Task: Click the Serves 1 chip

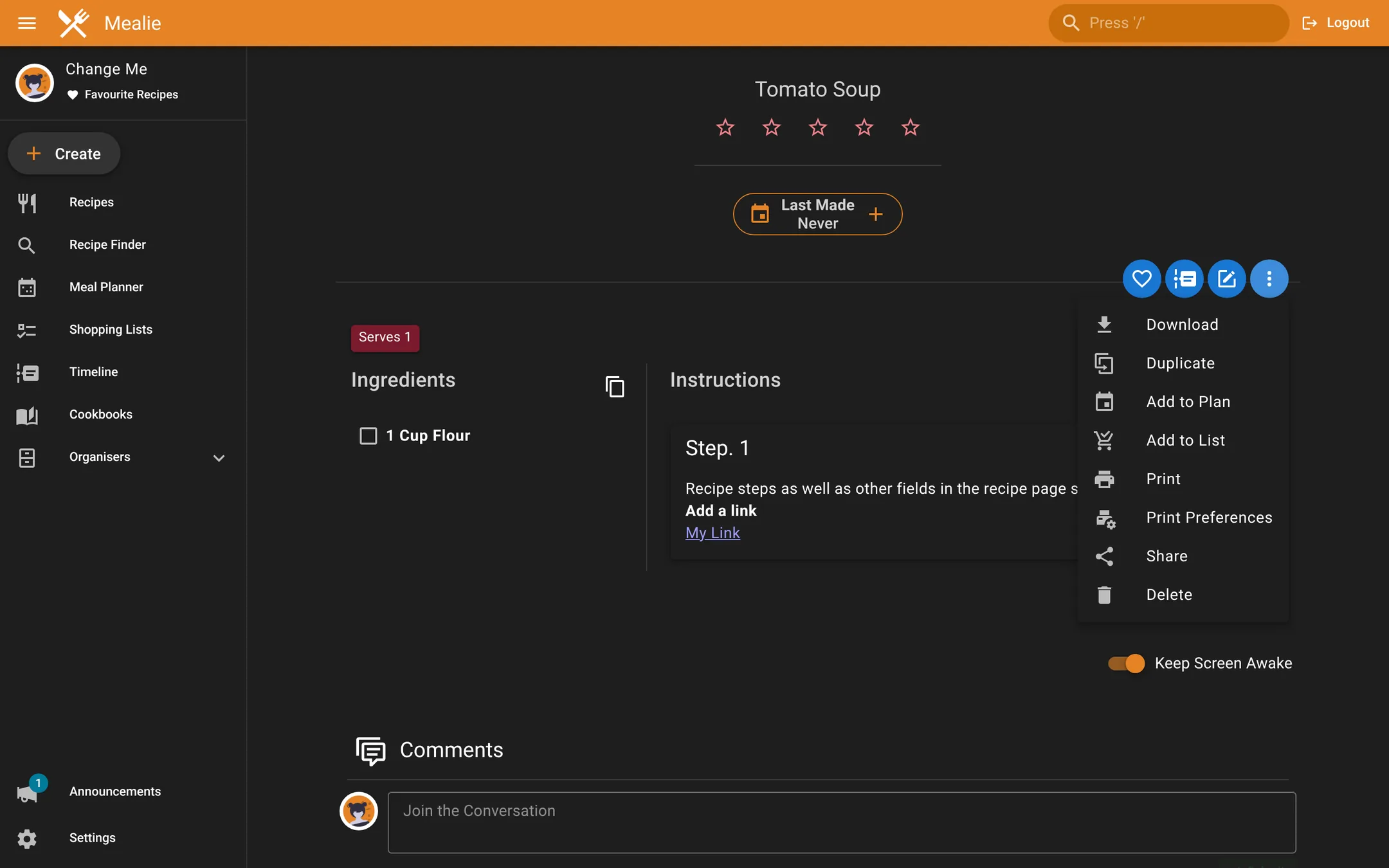Action: coord(385,338)
